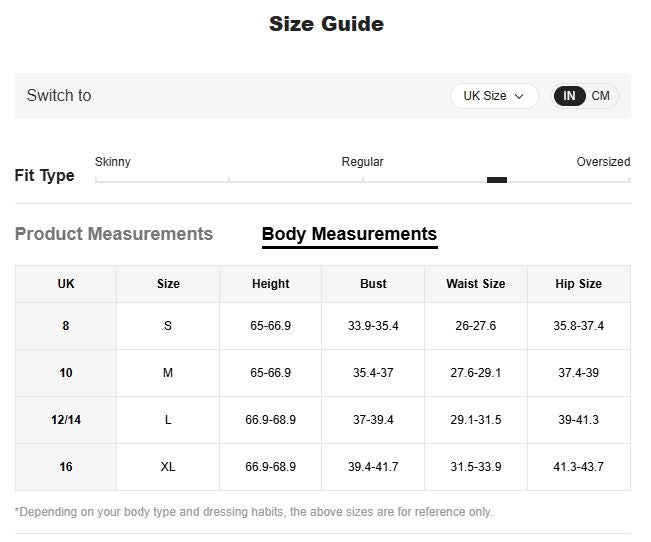Click the chevron arrow beside UK Size

519,96
